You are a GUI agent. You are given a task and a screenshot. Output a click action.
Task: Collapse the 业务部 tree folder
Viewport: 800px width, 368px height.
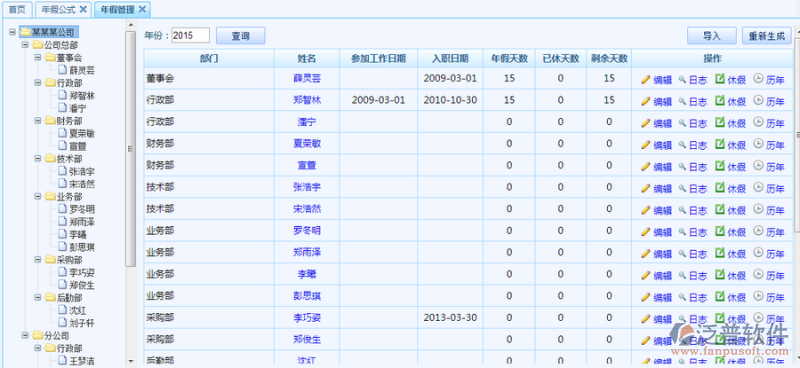(38, 197)
